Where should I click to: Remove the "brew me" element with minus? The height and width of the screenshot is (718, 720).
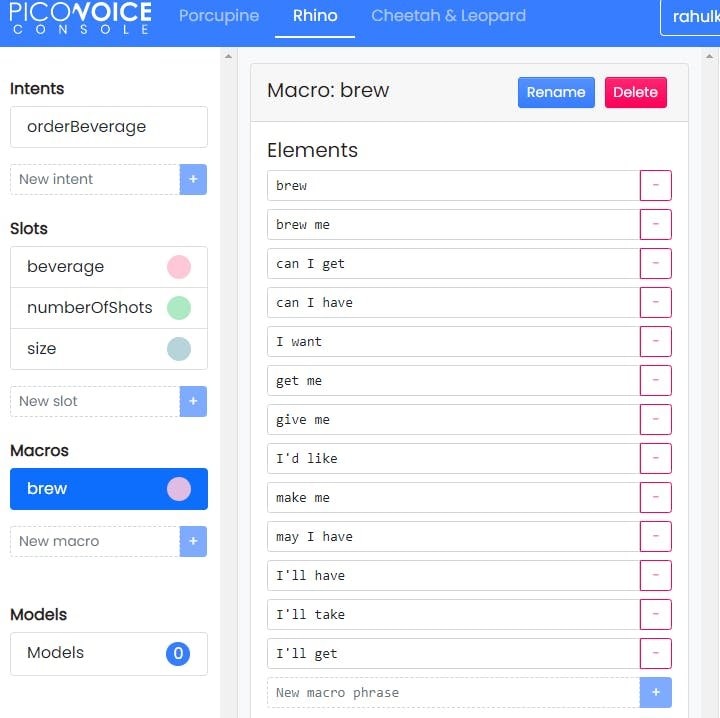click(x=656, y=225)
